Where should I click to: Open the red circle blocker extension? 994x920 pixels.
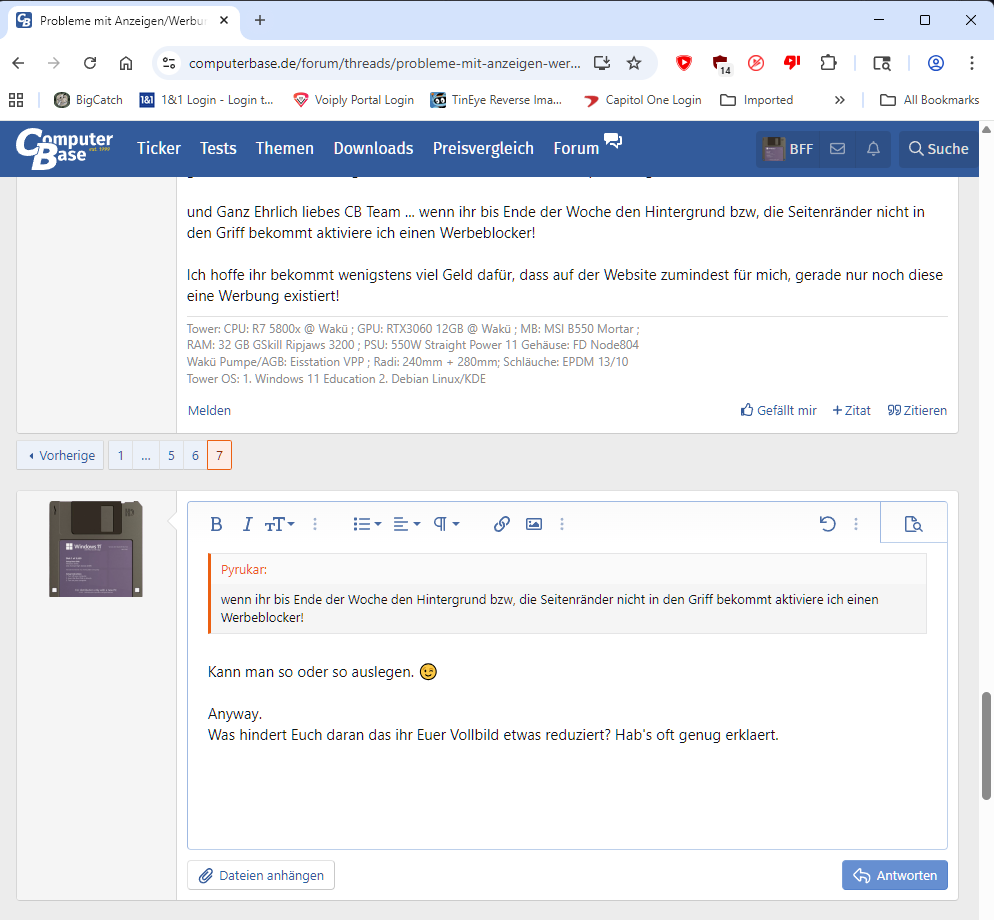[x=756, y=63]
